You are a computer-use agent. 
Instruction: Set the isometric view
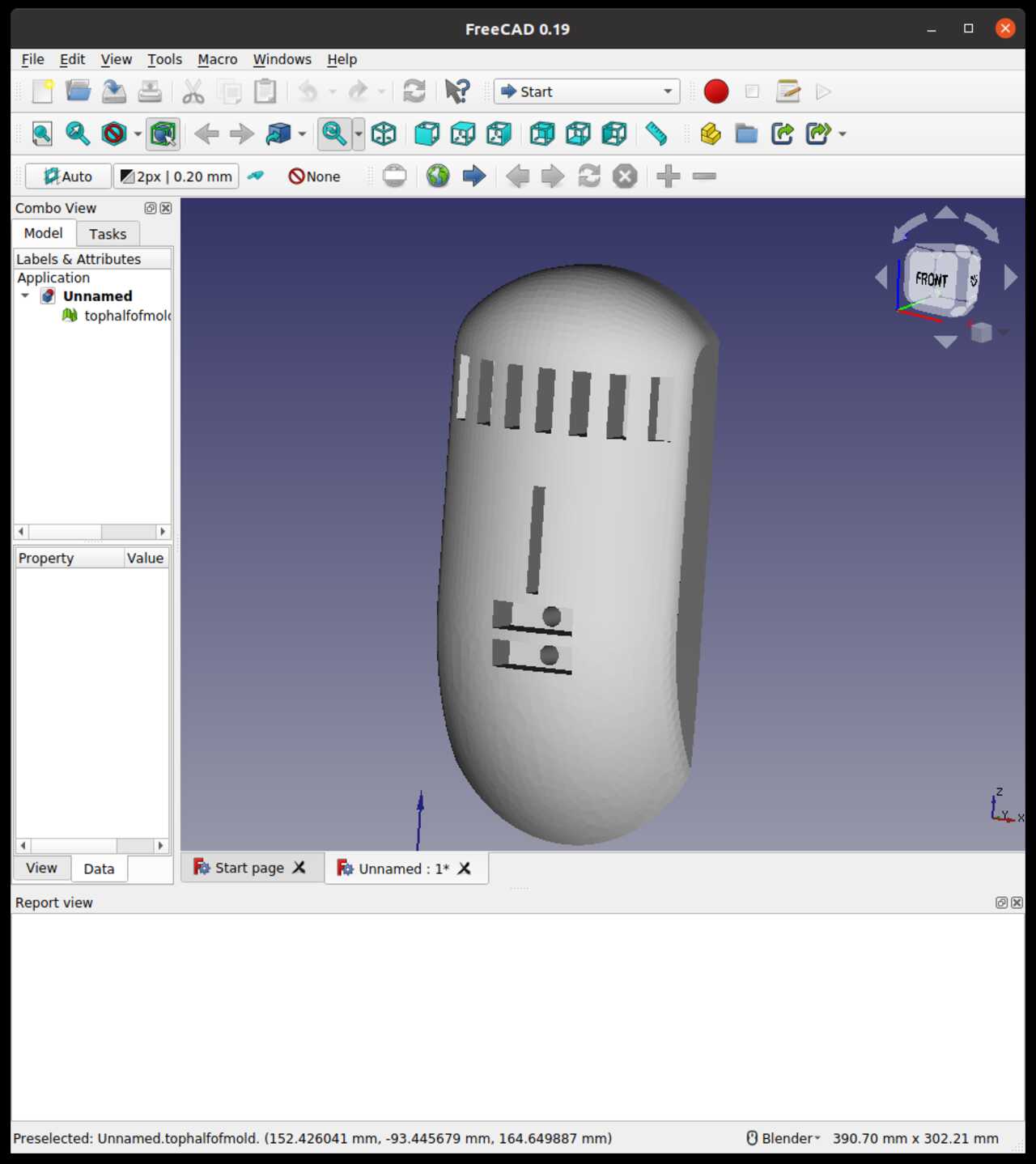click(384, 134)
